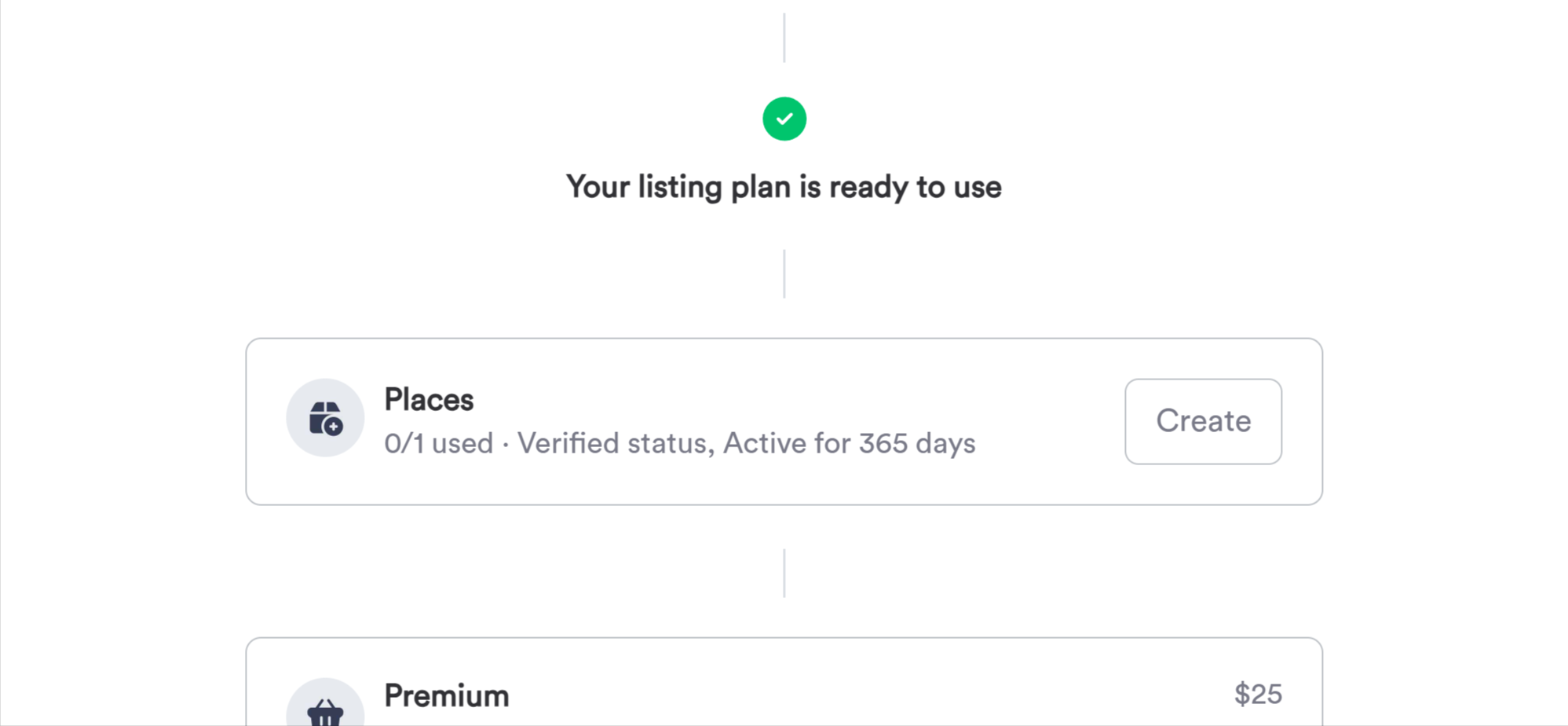Click the Premium plan title

click(x=446, y=696)
